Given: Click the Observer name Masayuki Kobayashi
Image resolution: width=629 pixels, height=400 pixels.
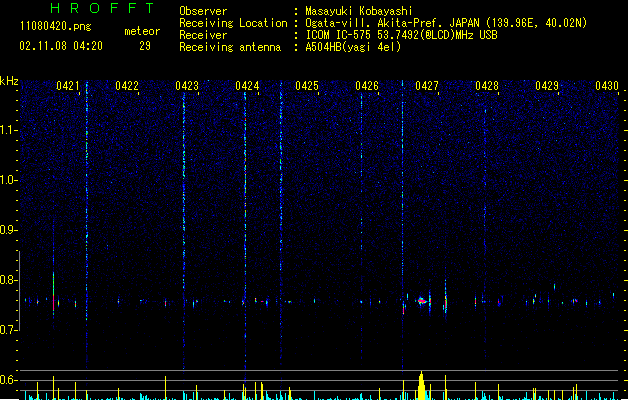Looking at the screenshot, I should click(x=359, y=11).
